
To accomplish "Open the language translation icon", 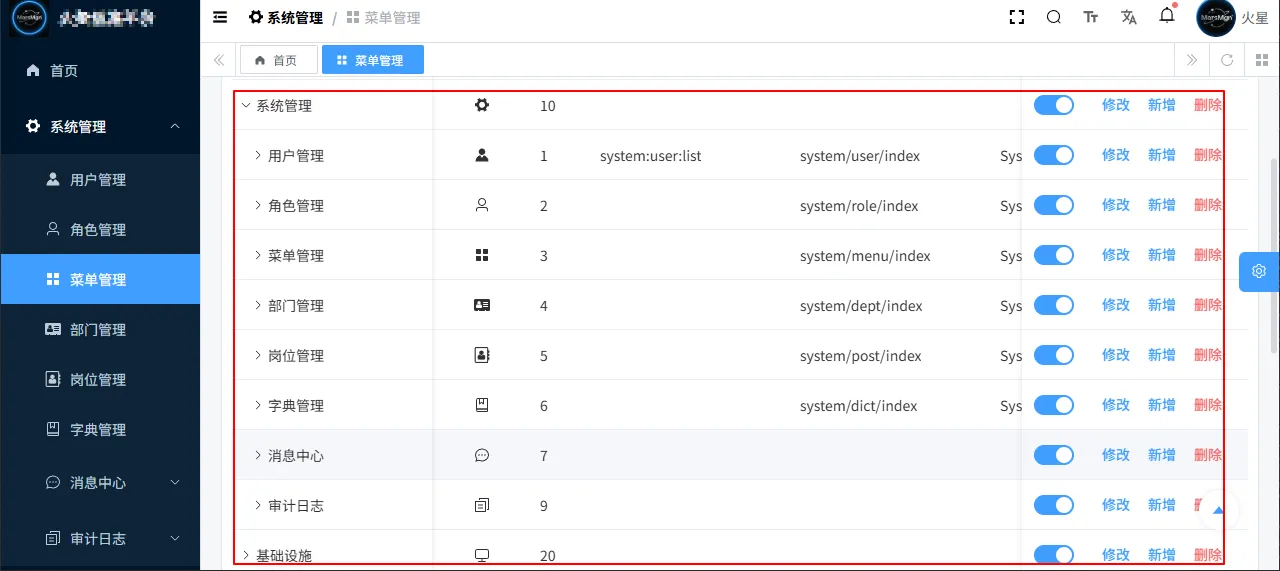I will pos(1129,17).
